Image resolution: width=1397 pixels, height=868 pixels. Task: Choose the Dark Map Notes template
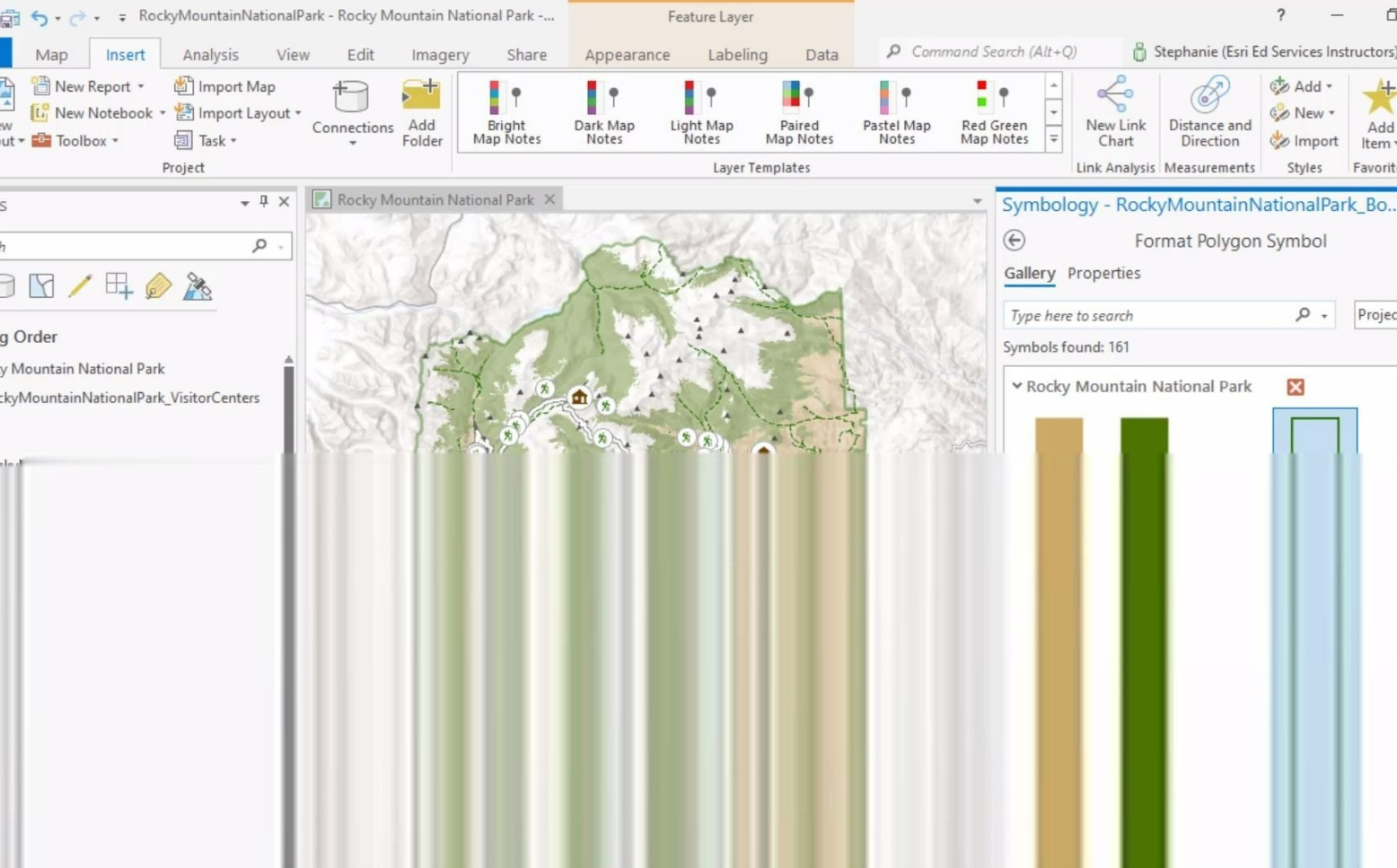coord(604,112)
